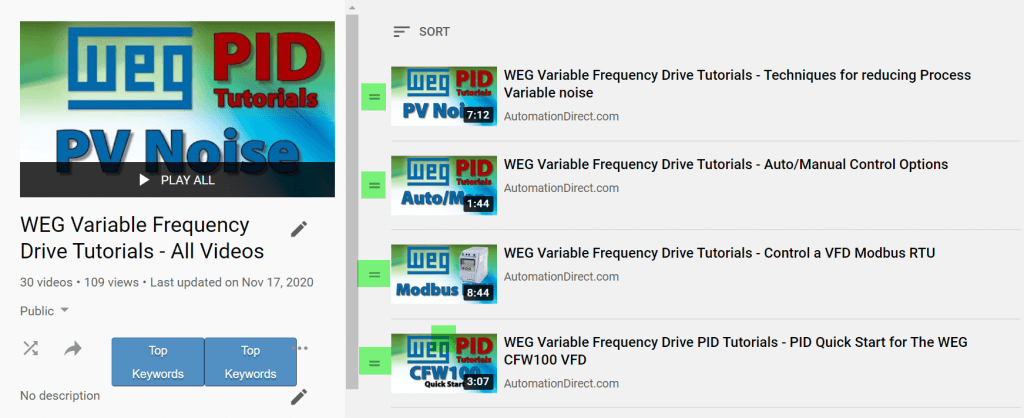The height and width of the screenshot is (418, 1024).
Task: Click the pencil icon to edit playlist title
Action: [x=298, y=229]
